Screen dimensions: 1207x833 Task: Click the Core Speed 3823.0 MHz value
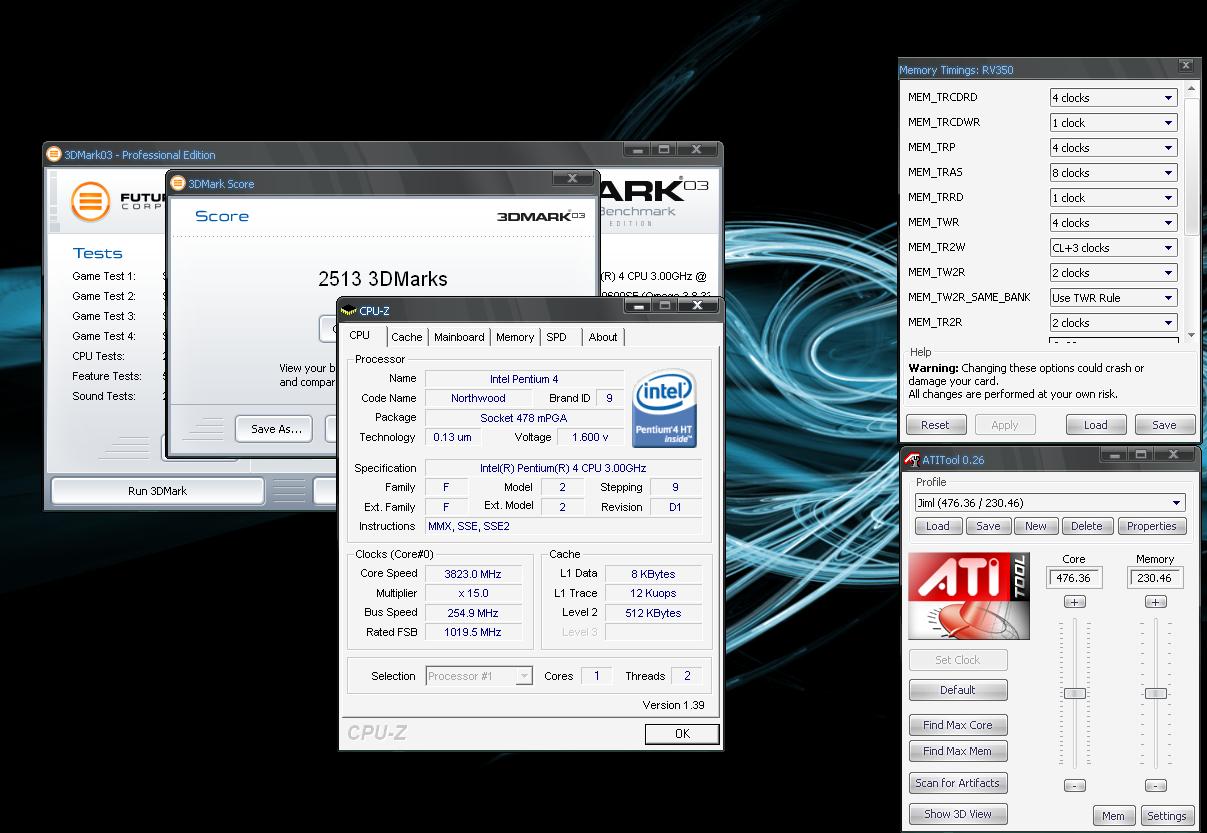tap(473, 574)
